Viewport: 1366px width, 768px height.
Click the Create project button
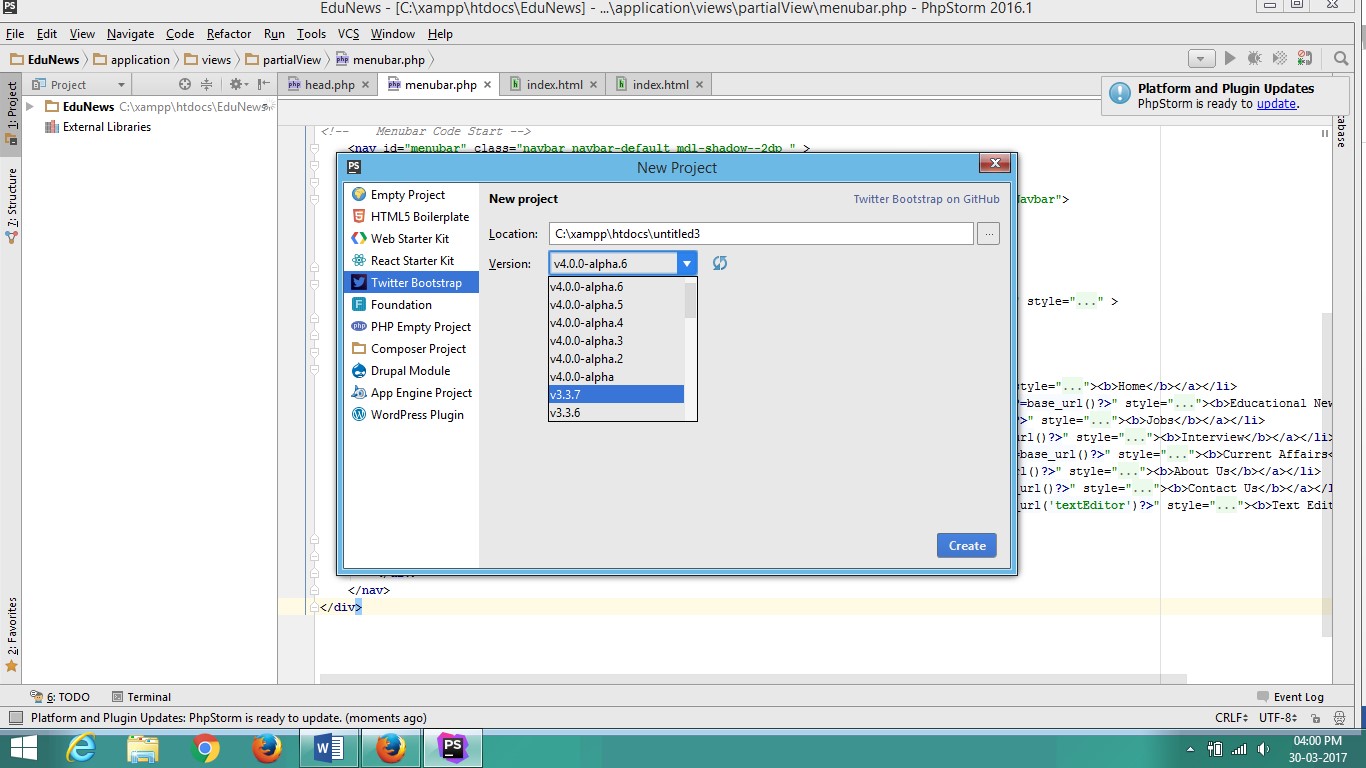tap(967, 546)
